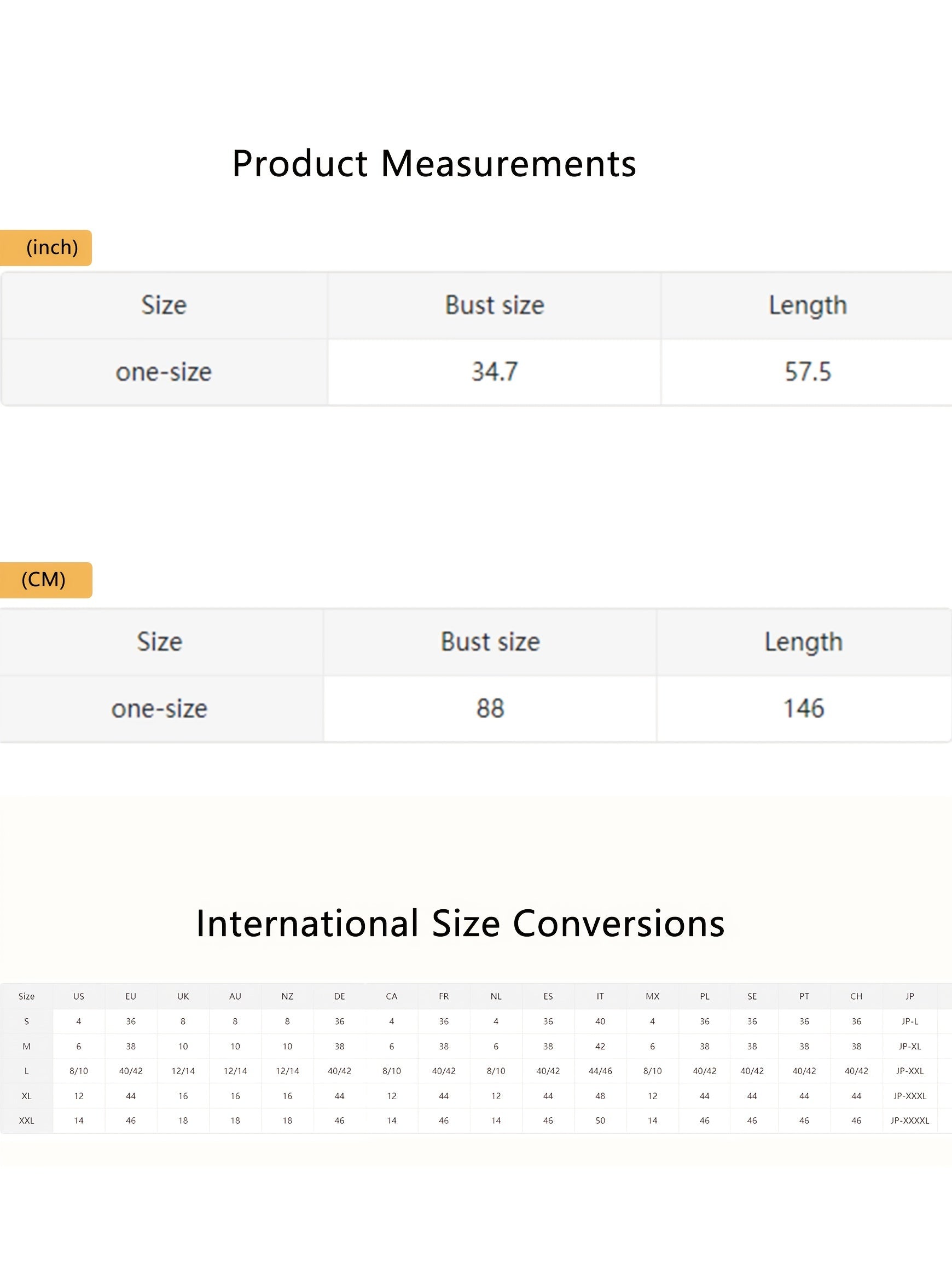This screenshot has height=1270, width=952.
Task: Click the XL size row label
Action: tap(26, 1096)
